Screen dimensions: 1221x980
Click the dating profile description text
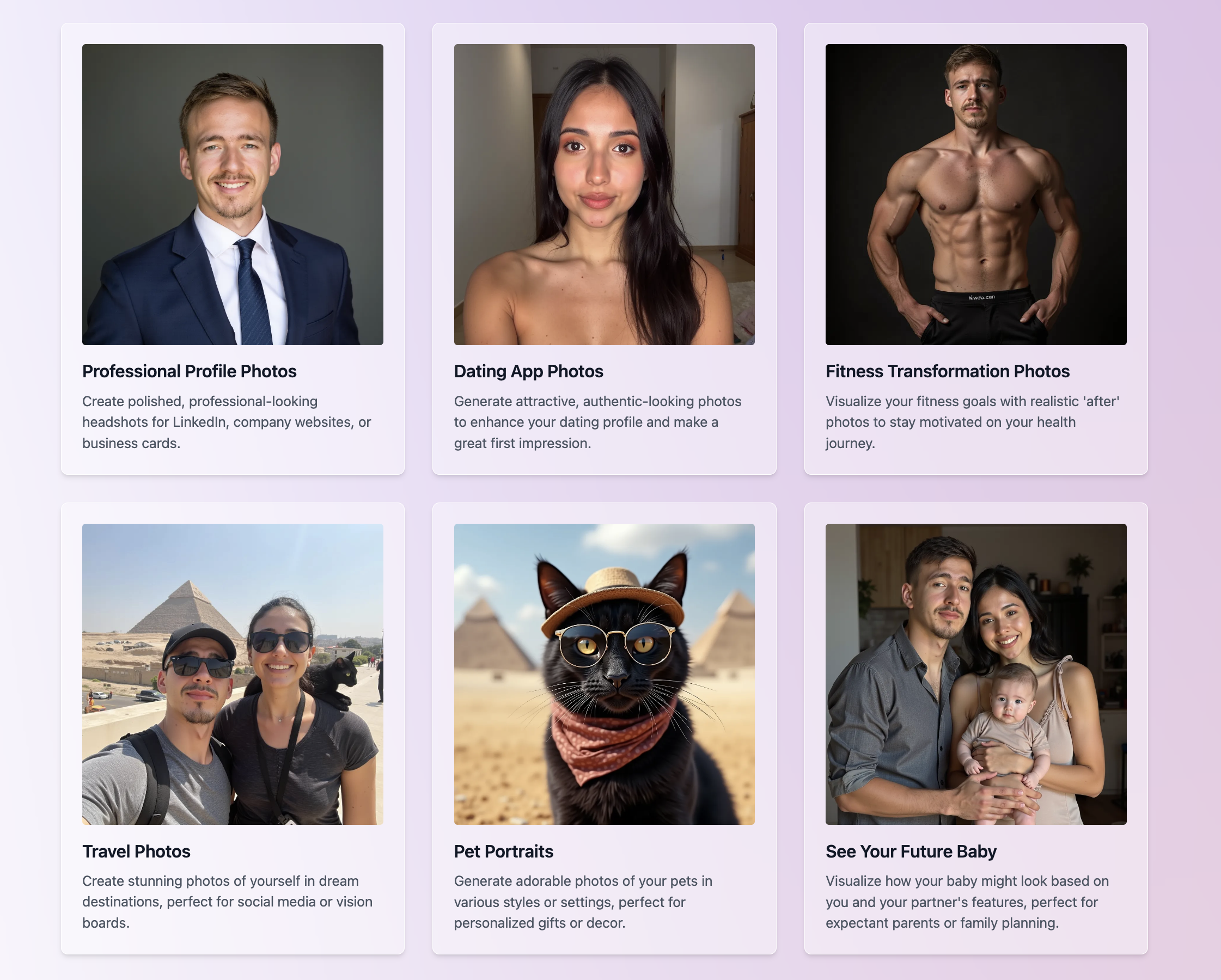597,422
